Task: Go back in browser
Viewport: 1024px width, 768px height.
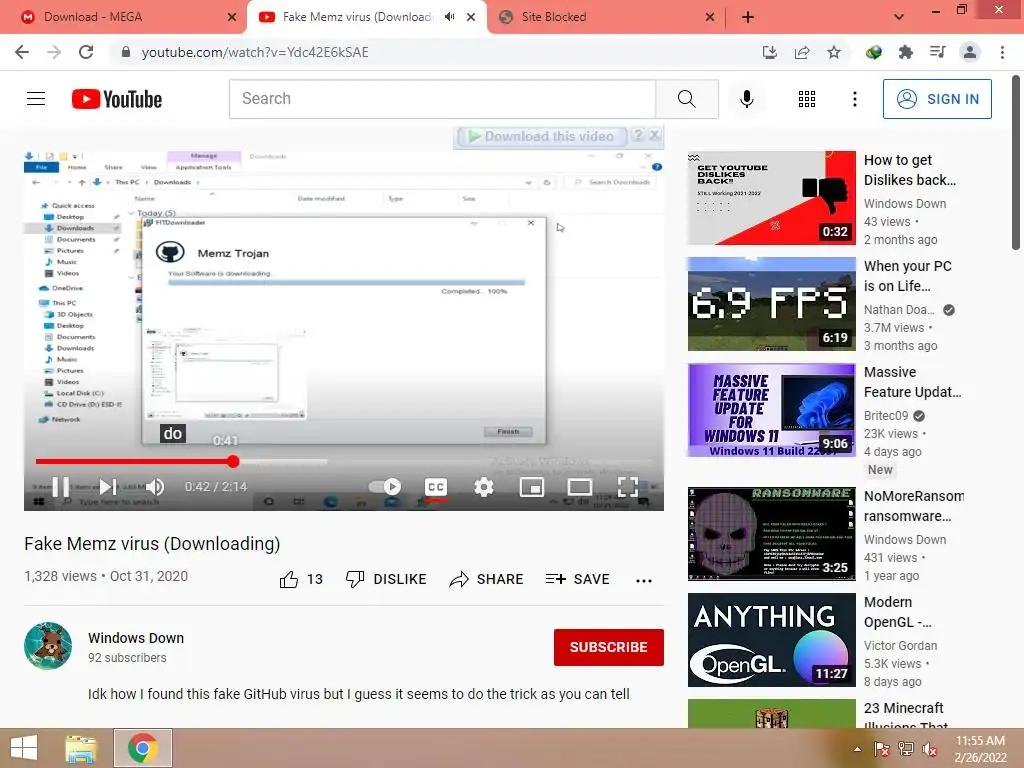Action: point(22,52)
